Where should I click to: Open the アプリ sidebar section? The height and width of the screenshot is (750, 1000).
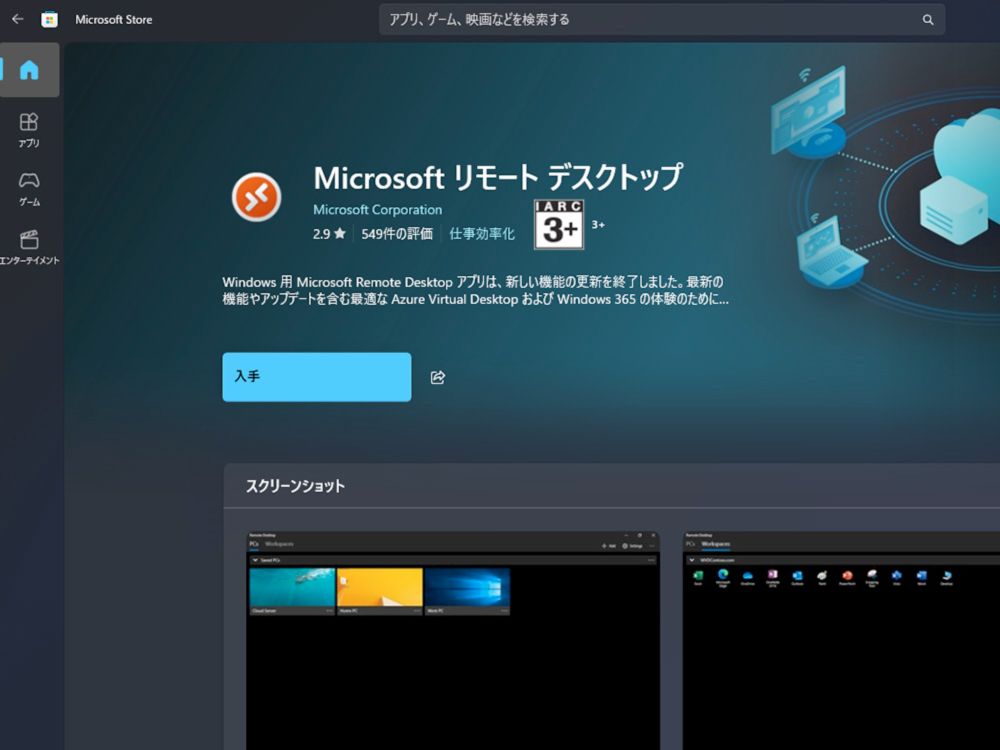[29, 130]
